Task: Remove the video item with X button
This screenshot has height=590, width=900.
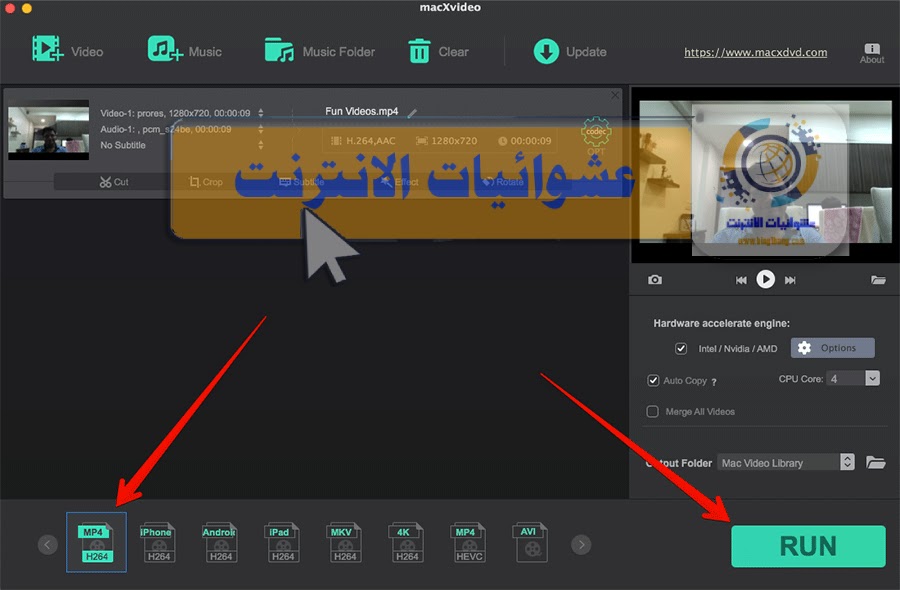Action: (615, 95)
